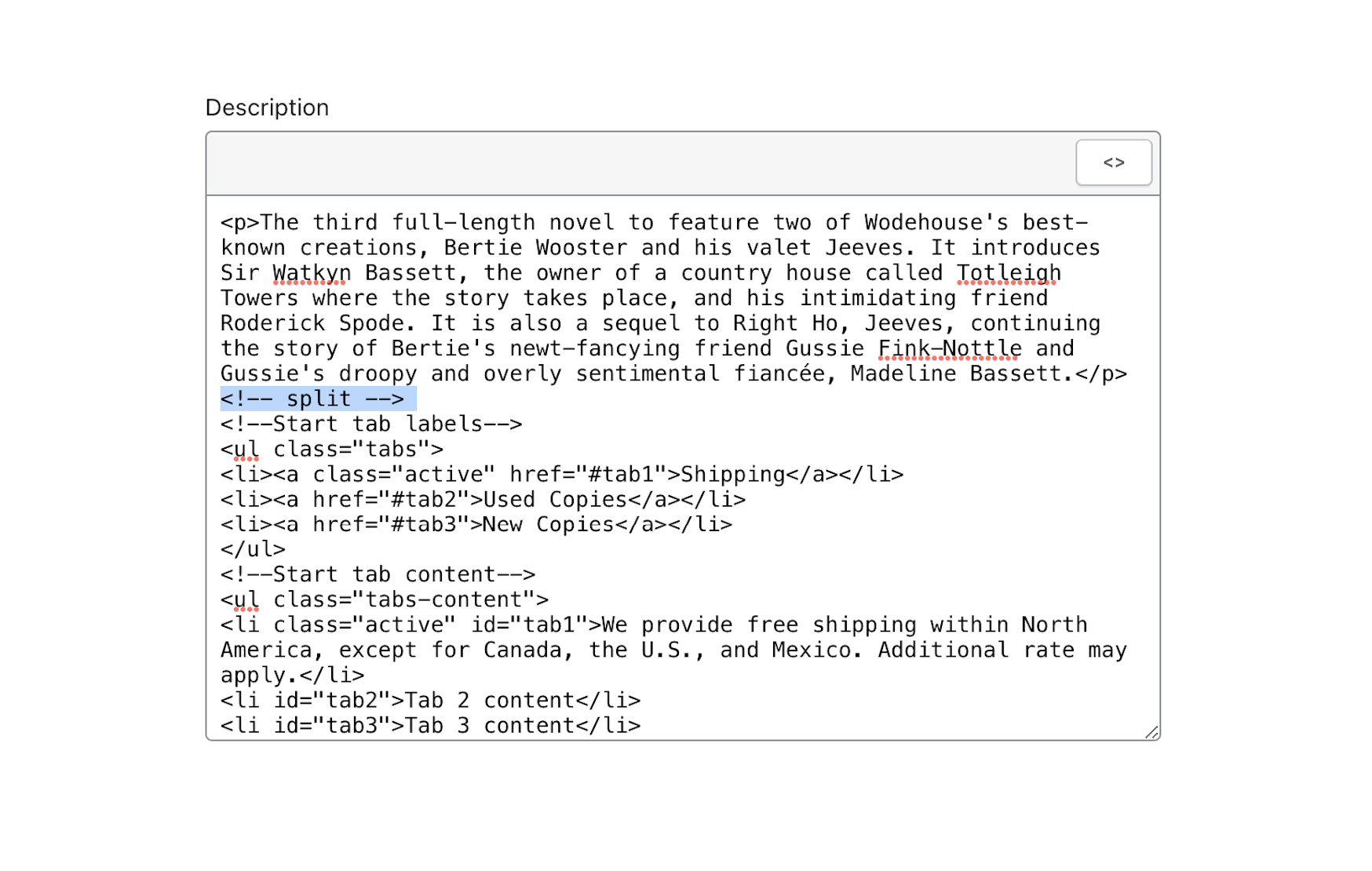Click the line starting "America, except for Canada"
Screen dimensions: 1372x871
pos(673,650)
